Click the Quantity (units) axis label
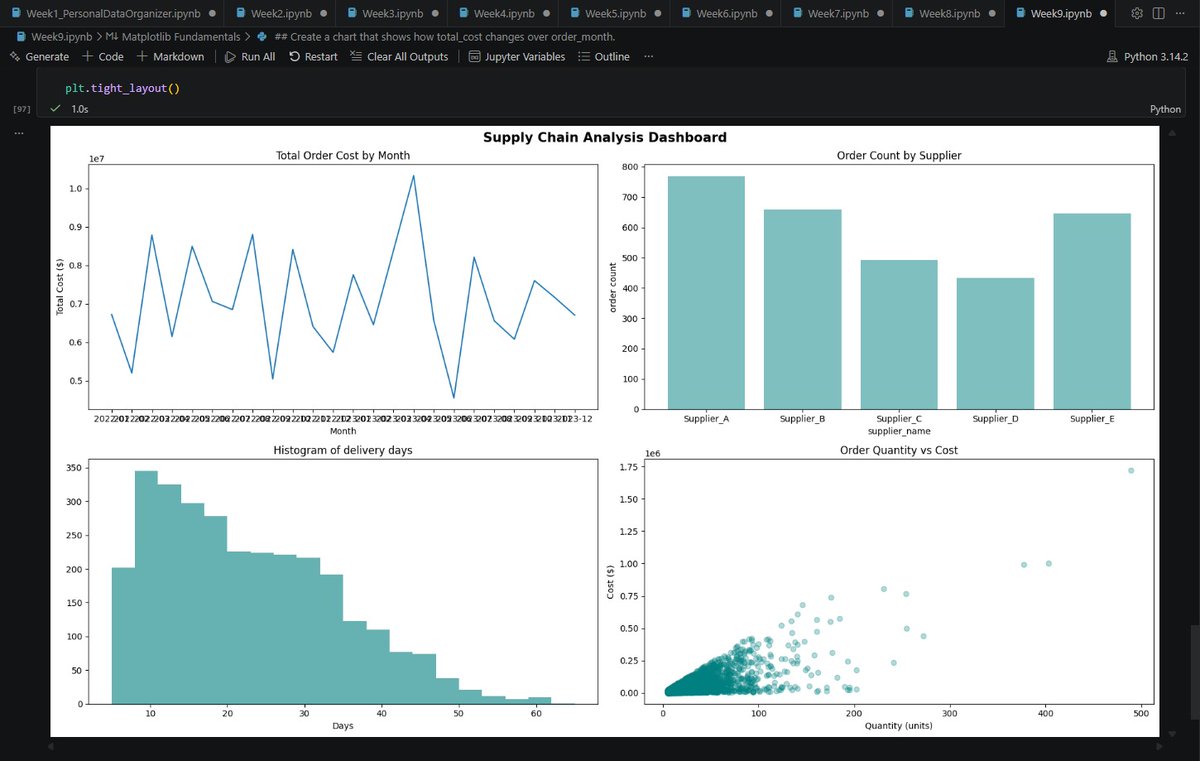The image size is (1200, 761). coord(899,726)
